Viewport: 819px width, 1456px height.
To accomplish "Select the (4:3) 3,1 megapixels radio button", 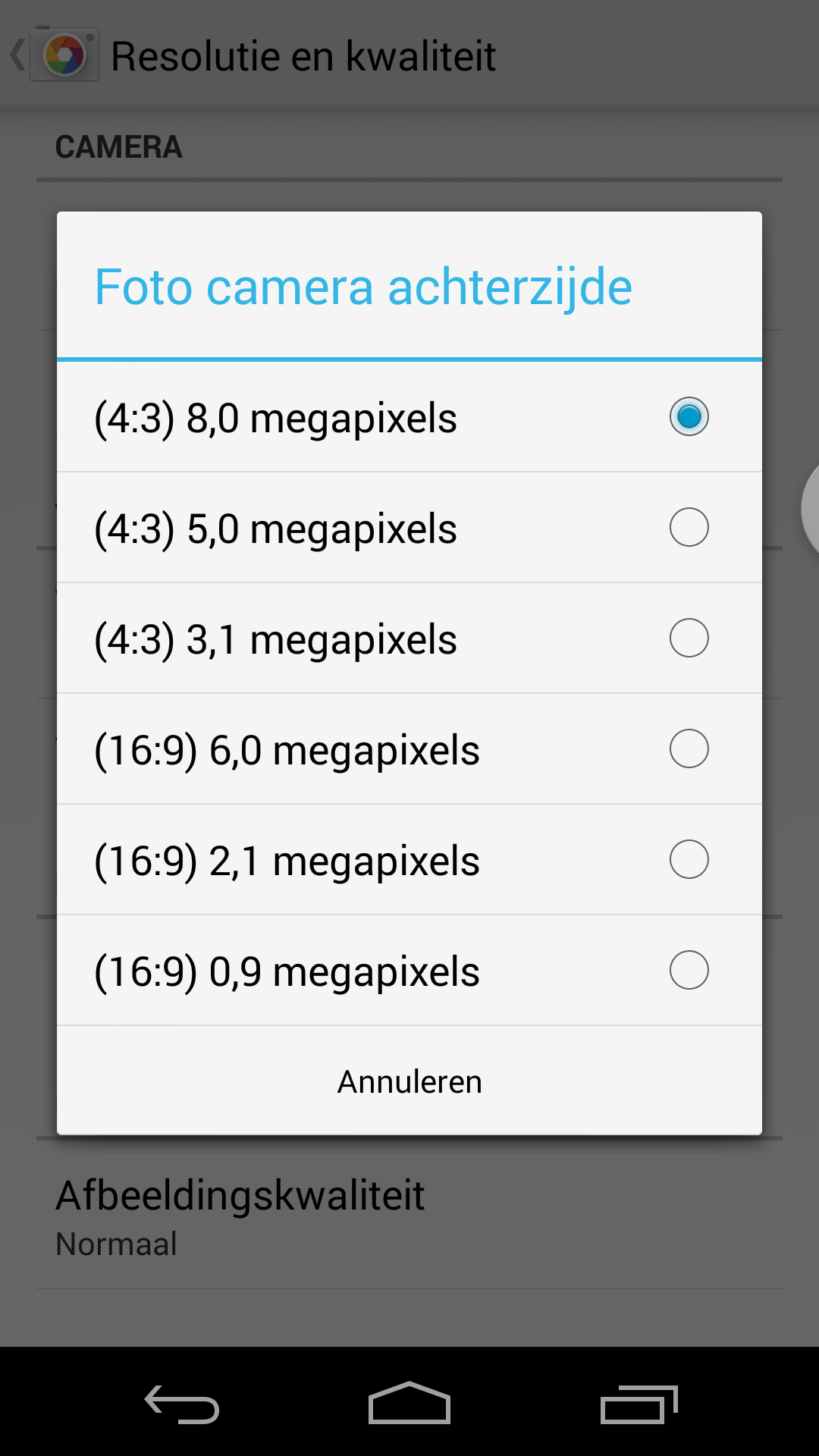I will click(689, 638).
